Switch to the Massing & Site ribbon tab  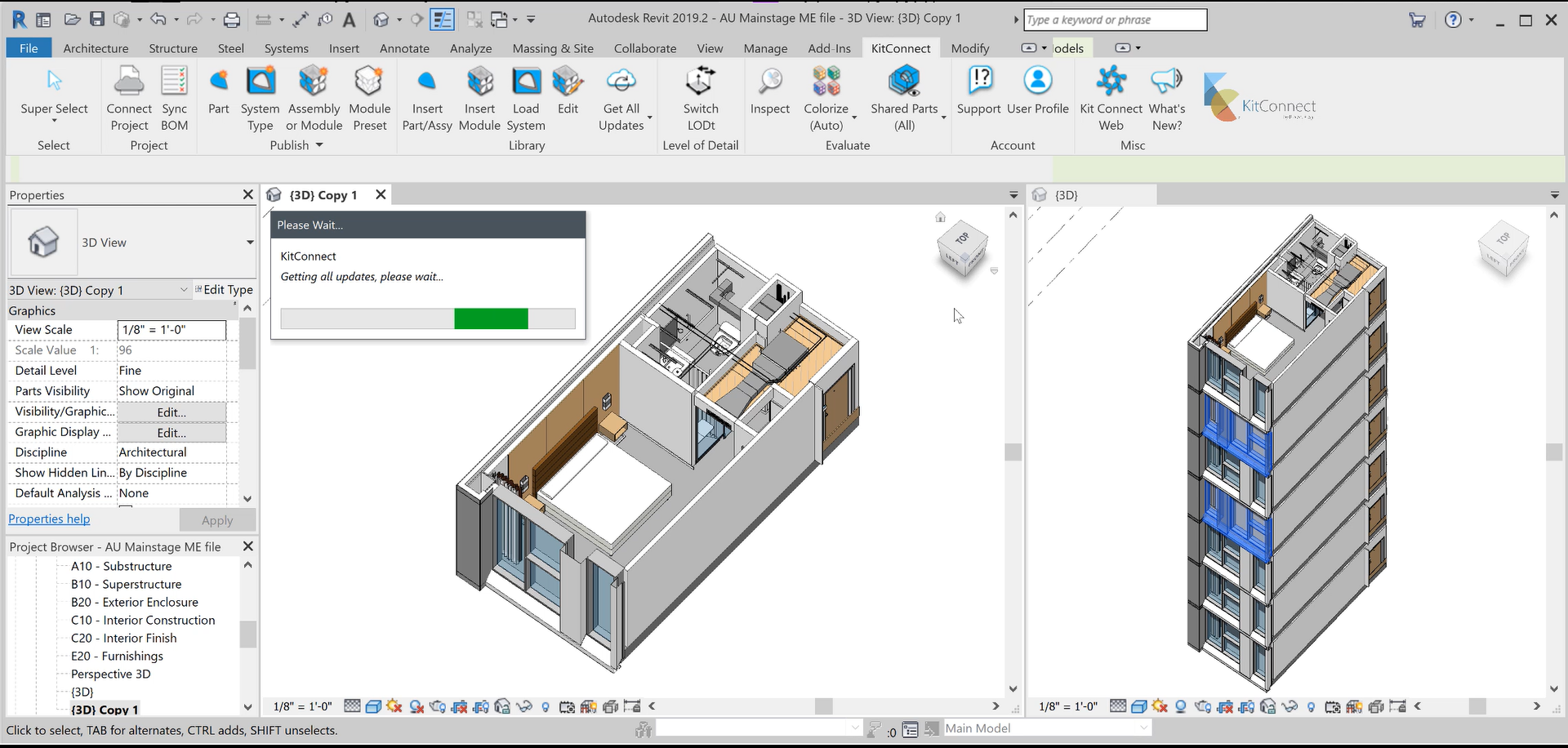(553, 48)
